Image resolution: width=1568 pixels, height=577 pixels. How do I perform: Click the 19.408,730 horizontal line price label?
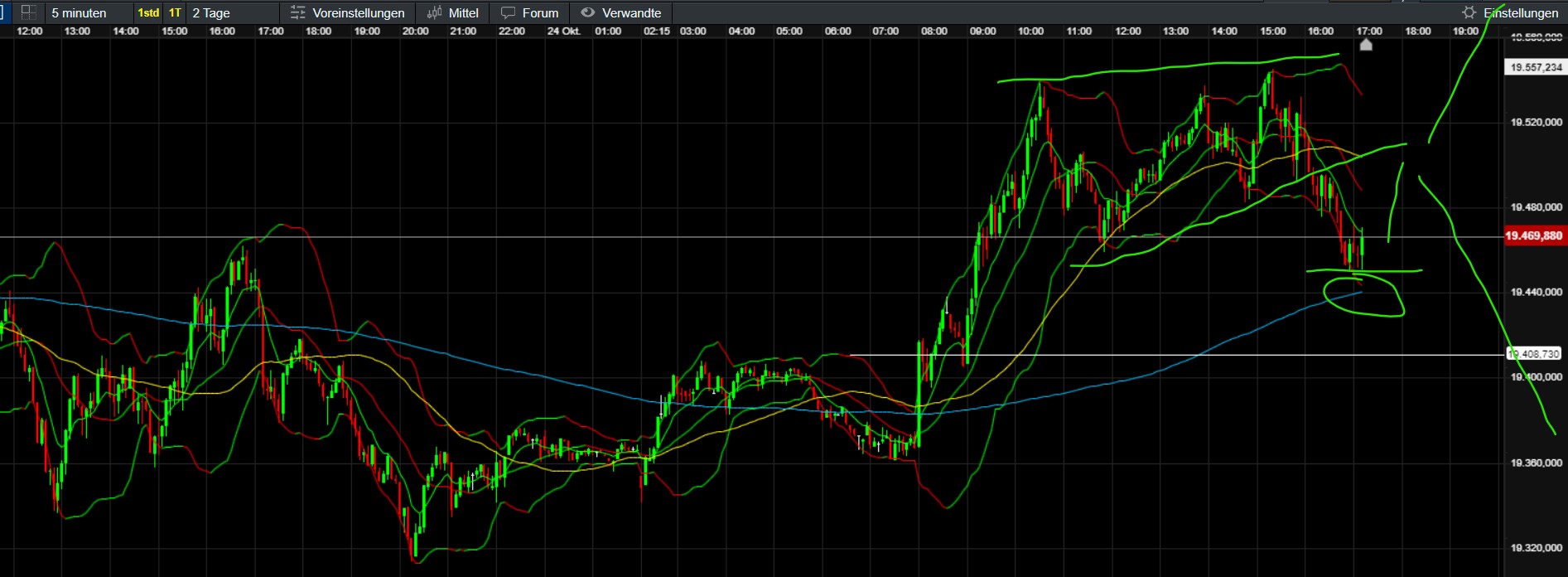tap(1535, 354)
